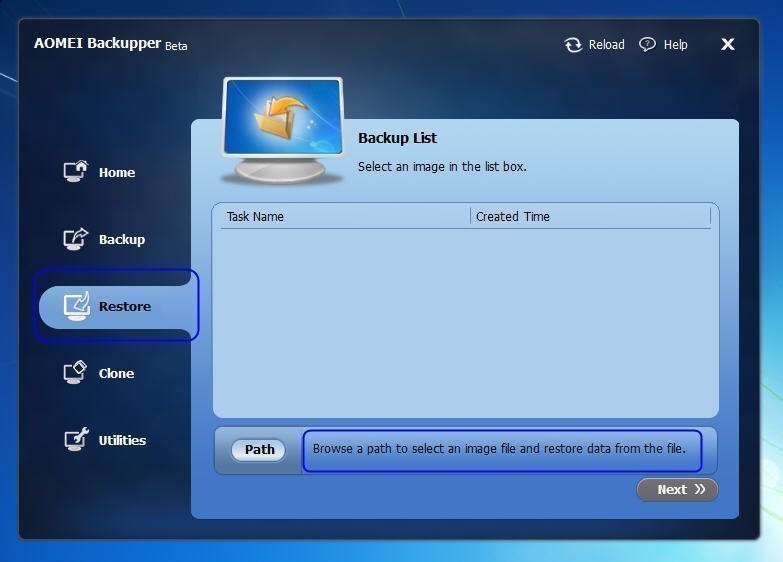
Task: Click the Path button
Action: 259,450
